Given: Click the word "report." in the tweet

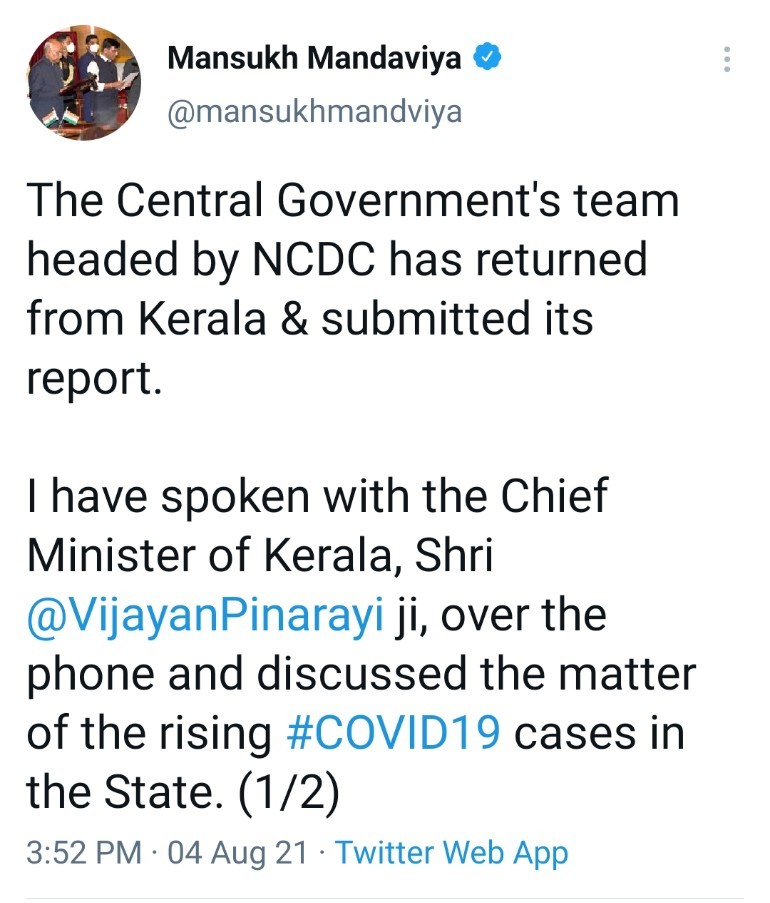Looking at the screenshot, I should [x=94, y=380].
